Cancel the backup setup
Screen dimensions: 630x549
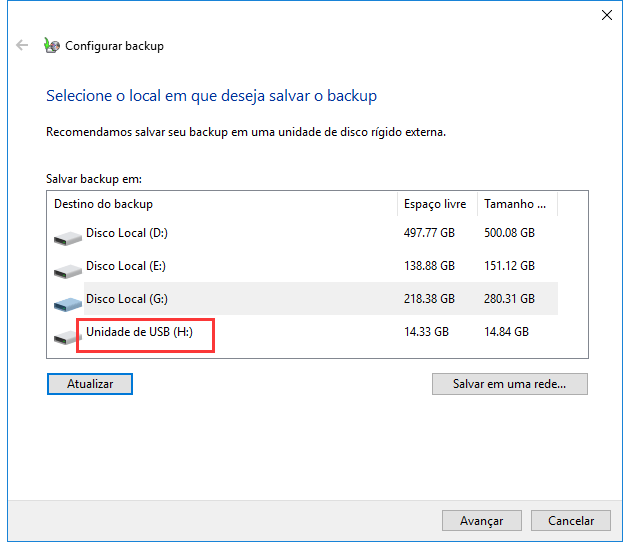[x=570, y=520]
